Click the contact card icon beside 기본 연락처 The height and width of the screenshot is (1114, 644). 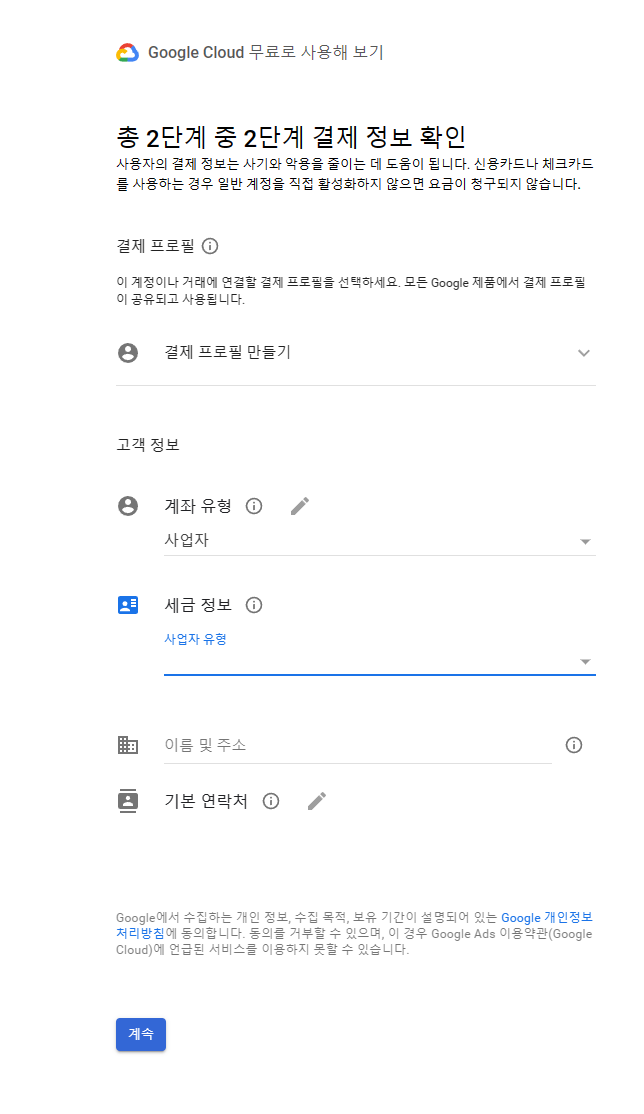(128, 801)
